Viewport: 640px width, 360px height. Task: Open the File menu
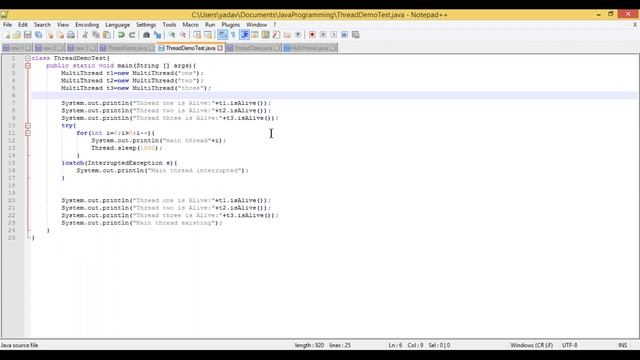[7, 25]
